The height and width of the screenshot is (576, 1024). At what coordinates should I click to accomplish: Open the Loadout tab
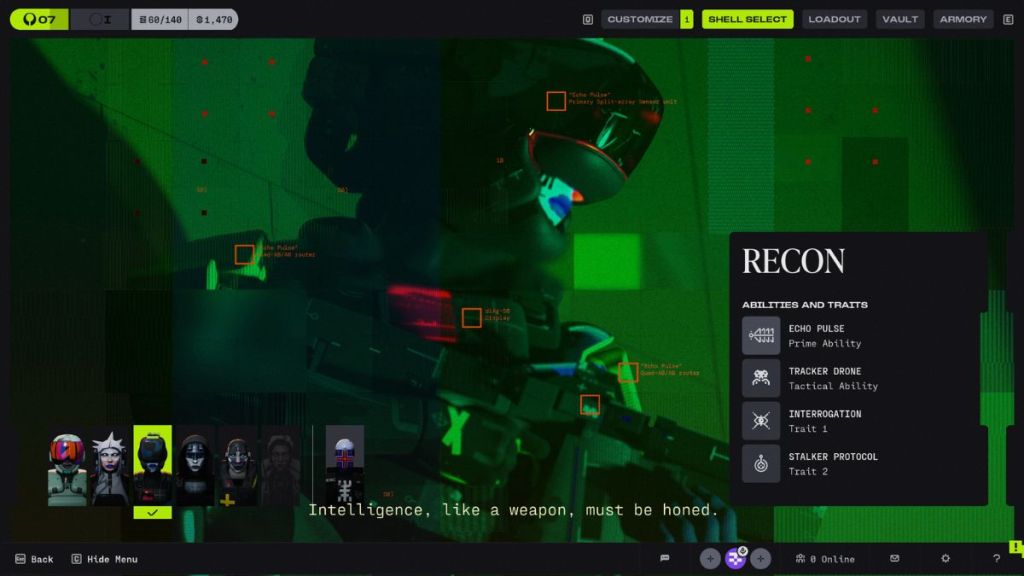tap(834, 19)
